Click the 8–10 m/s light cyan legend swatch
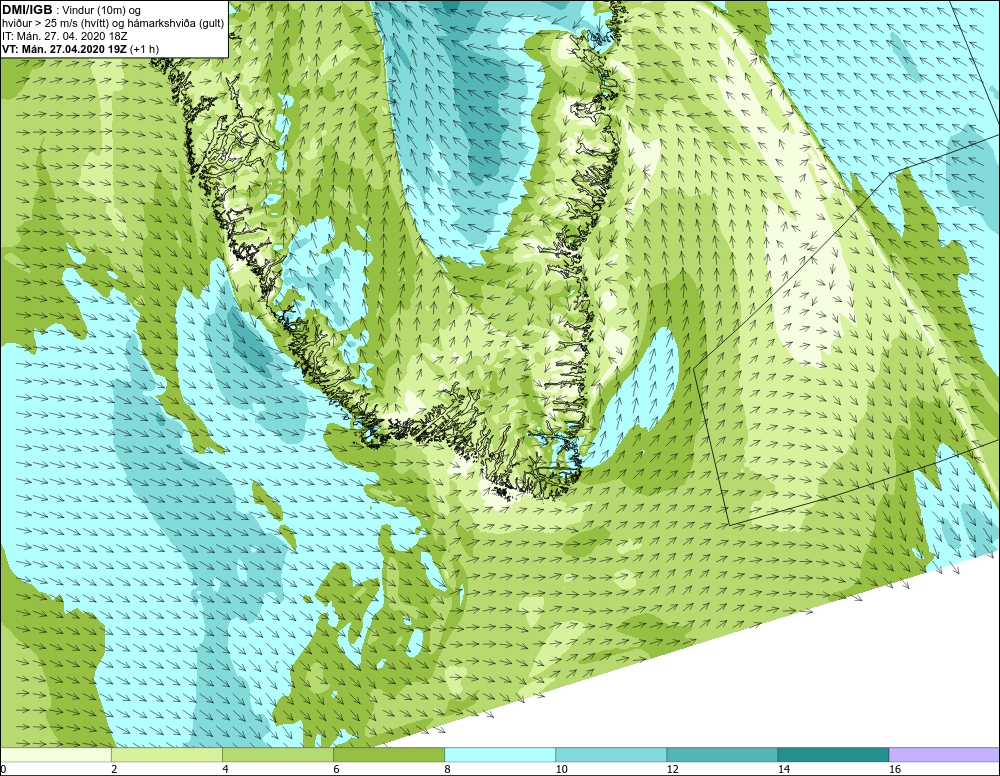This screenshot has width=1000, height=776. [x=500, y=755]
